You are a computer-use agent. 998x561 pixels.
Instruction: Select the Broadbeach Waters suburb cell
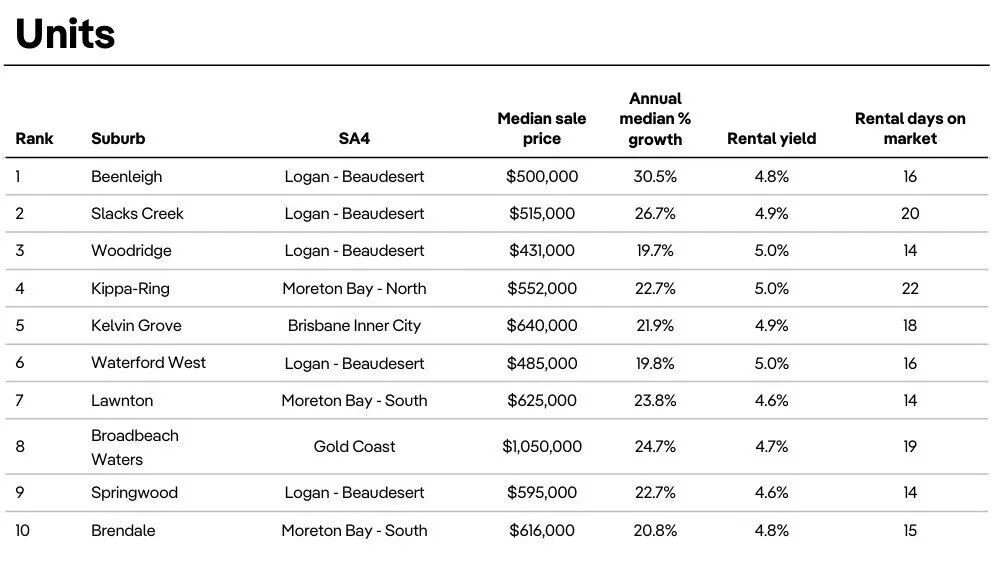[134, 447]
